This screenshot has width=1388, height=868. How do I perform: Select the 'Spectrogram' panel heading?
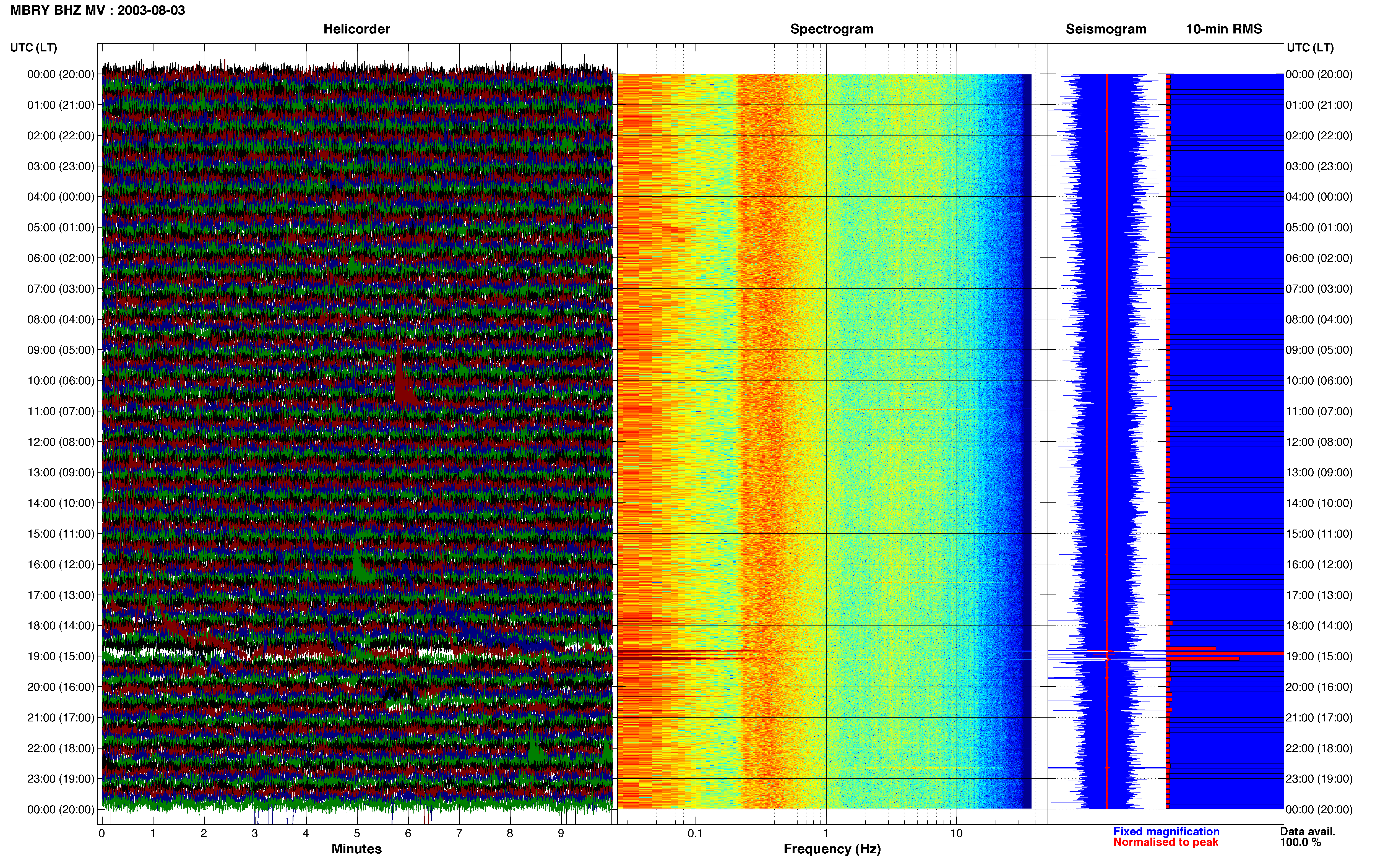(x=832, y=29)
